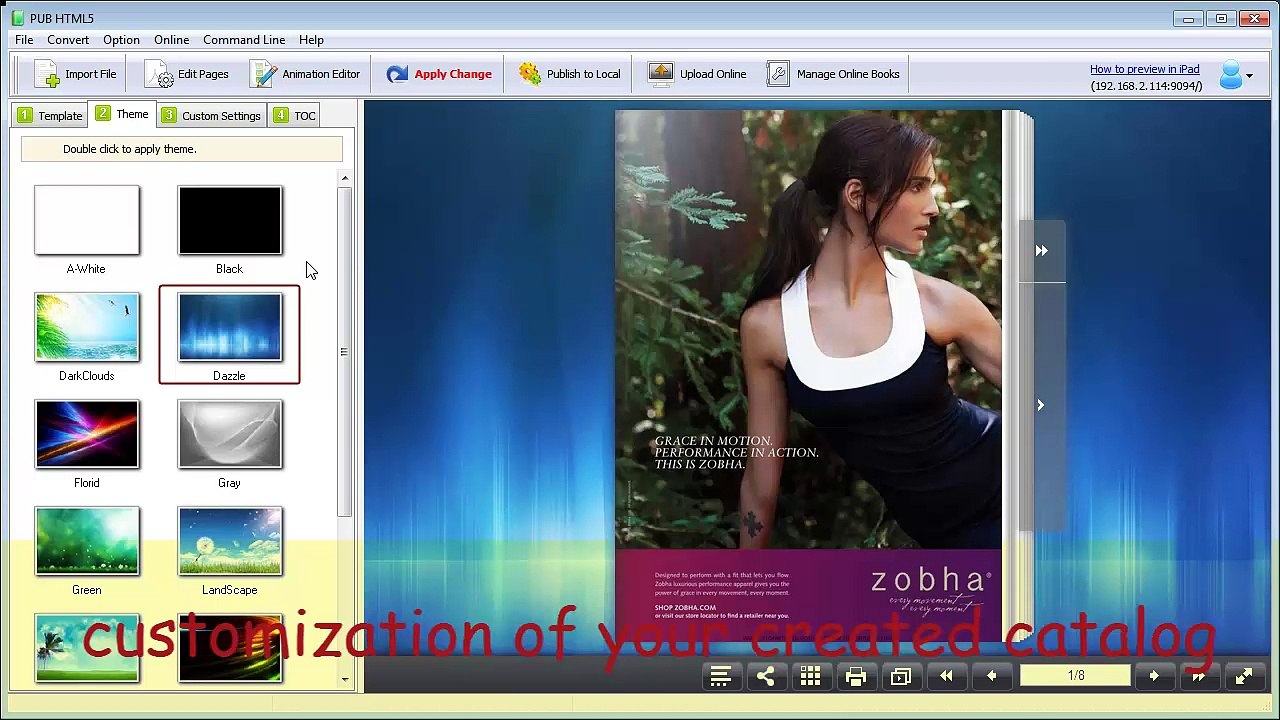The image size is (1280, 720).
Task: Open the table of contents icon in the viewer bar
Action: (720, 677)
